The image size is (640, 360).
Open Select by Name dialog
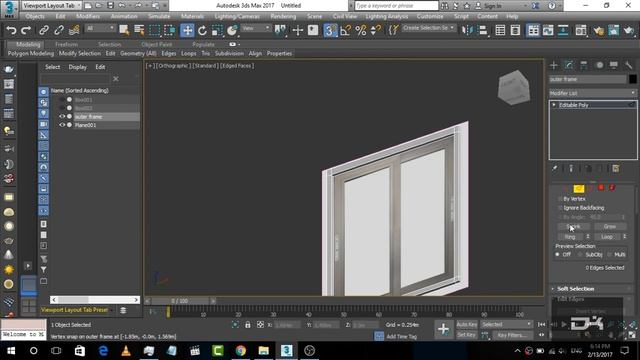point(139,30)
